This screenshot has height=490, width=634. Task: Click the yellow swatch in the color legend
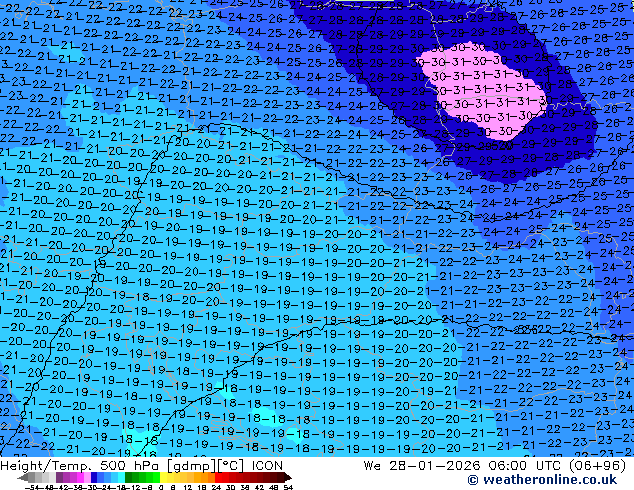(x=164, y=477)
